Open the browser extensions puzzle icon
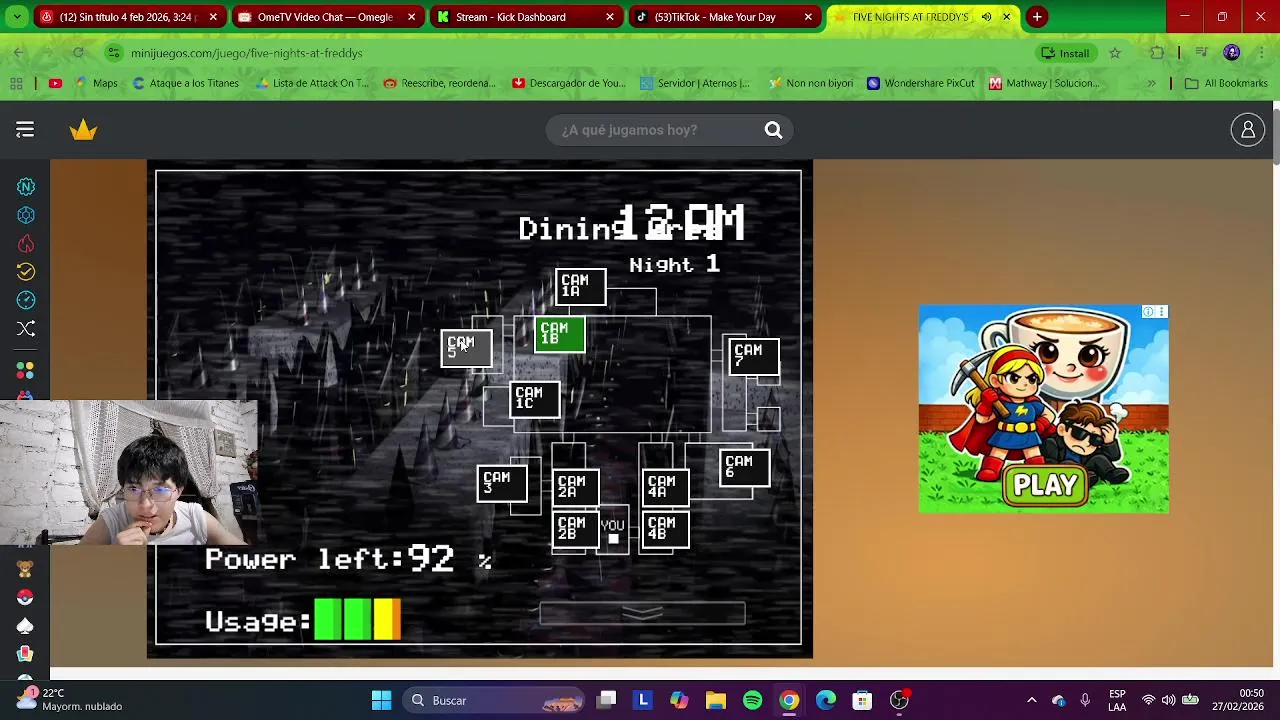The width and height of the screenshot is (1280, 720). (x=1157, y=53)
